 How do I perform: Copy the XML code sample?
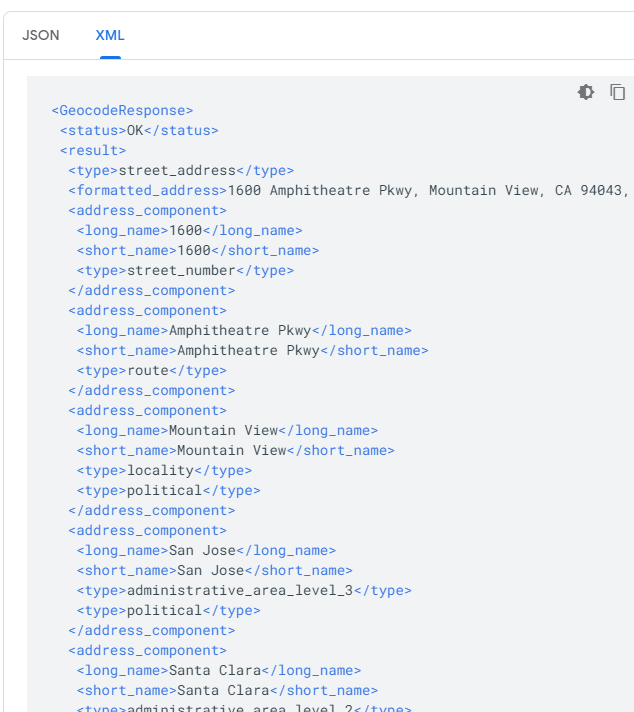(618, 92)
